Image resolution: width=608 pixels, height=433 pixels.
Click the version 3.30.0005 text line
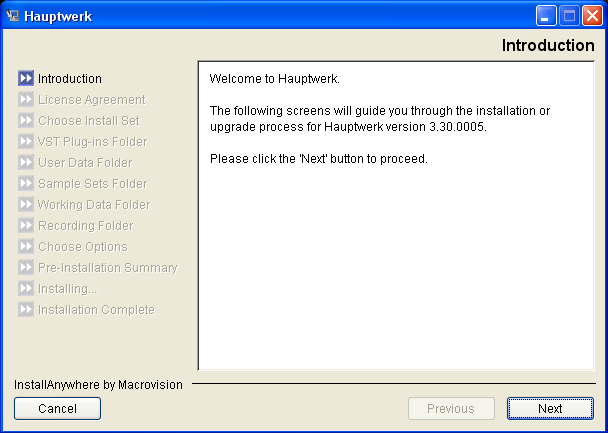tap(348, 127)
